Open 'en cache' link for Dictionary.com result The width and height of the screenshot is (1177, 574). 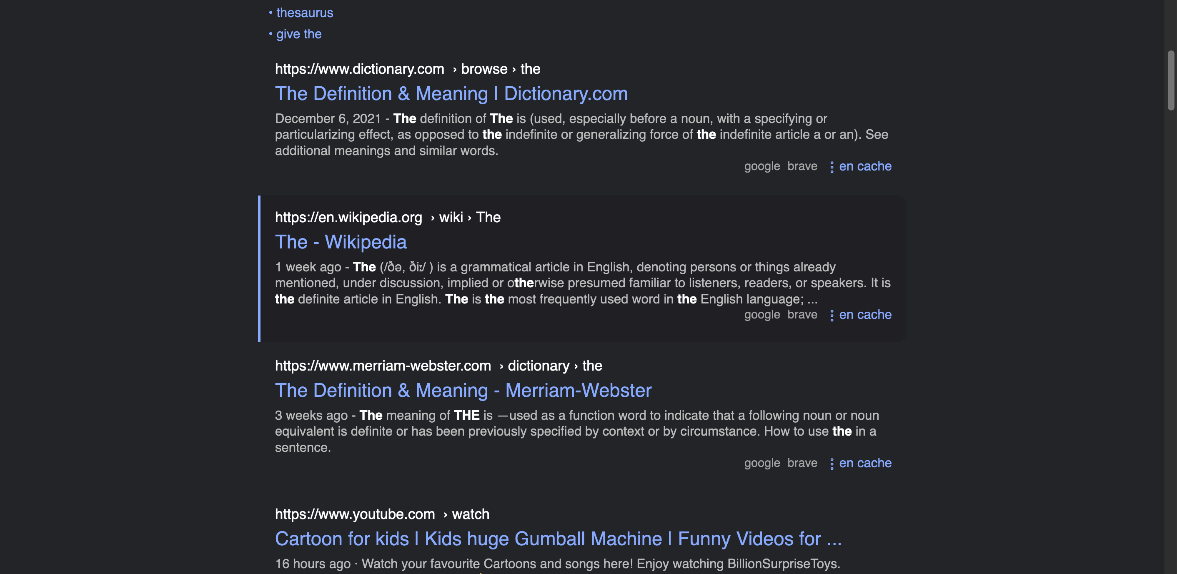pyautogui.click(x=865, y=167)
